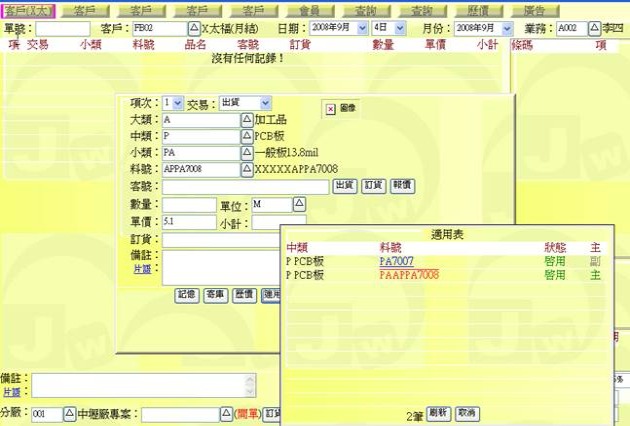Open lookup triangle beside 單位 field

[298, 204]
